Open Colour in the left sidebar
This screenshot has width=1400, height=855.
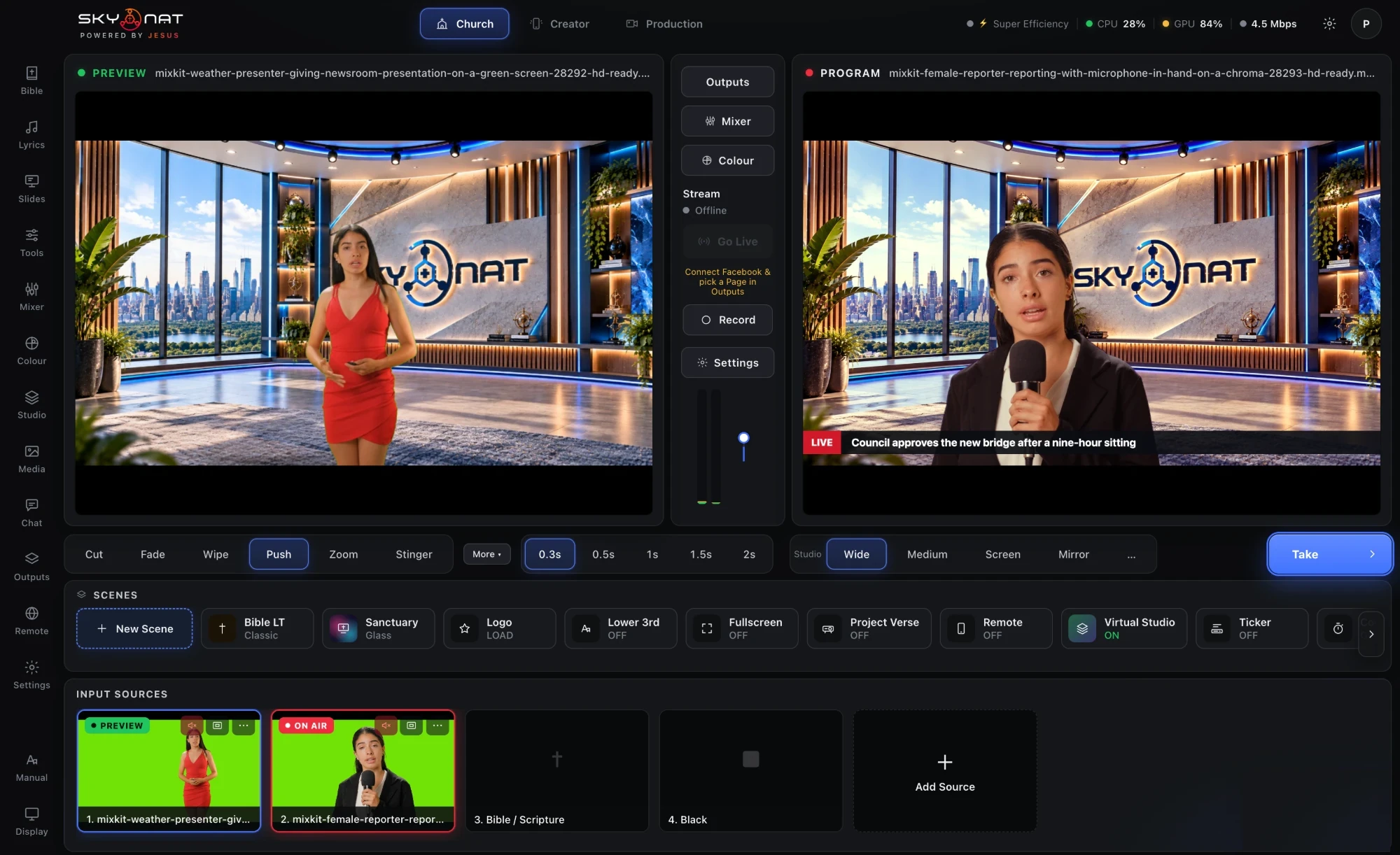[31, 350]
